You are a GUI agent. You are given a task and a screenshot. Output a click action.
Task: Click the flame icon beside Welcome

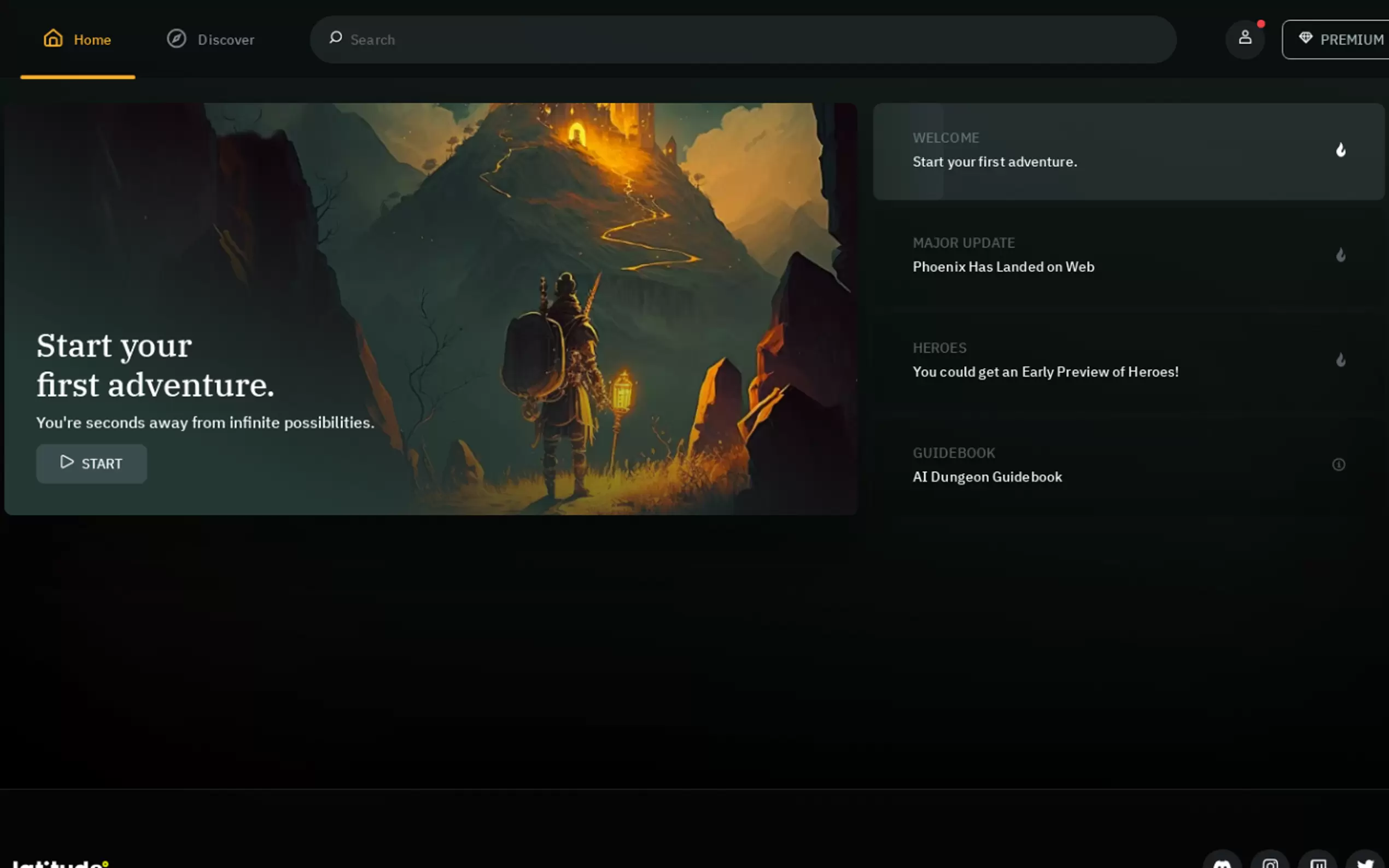pyautogui.click(x=1340, y=150)
